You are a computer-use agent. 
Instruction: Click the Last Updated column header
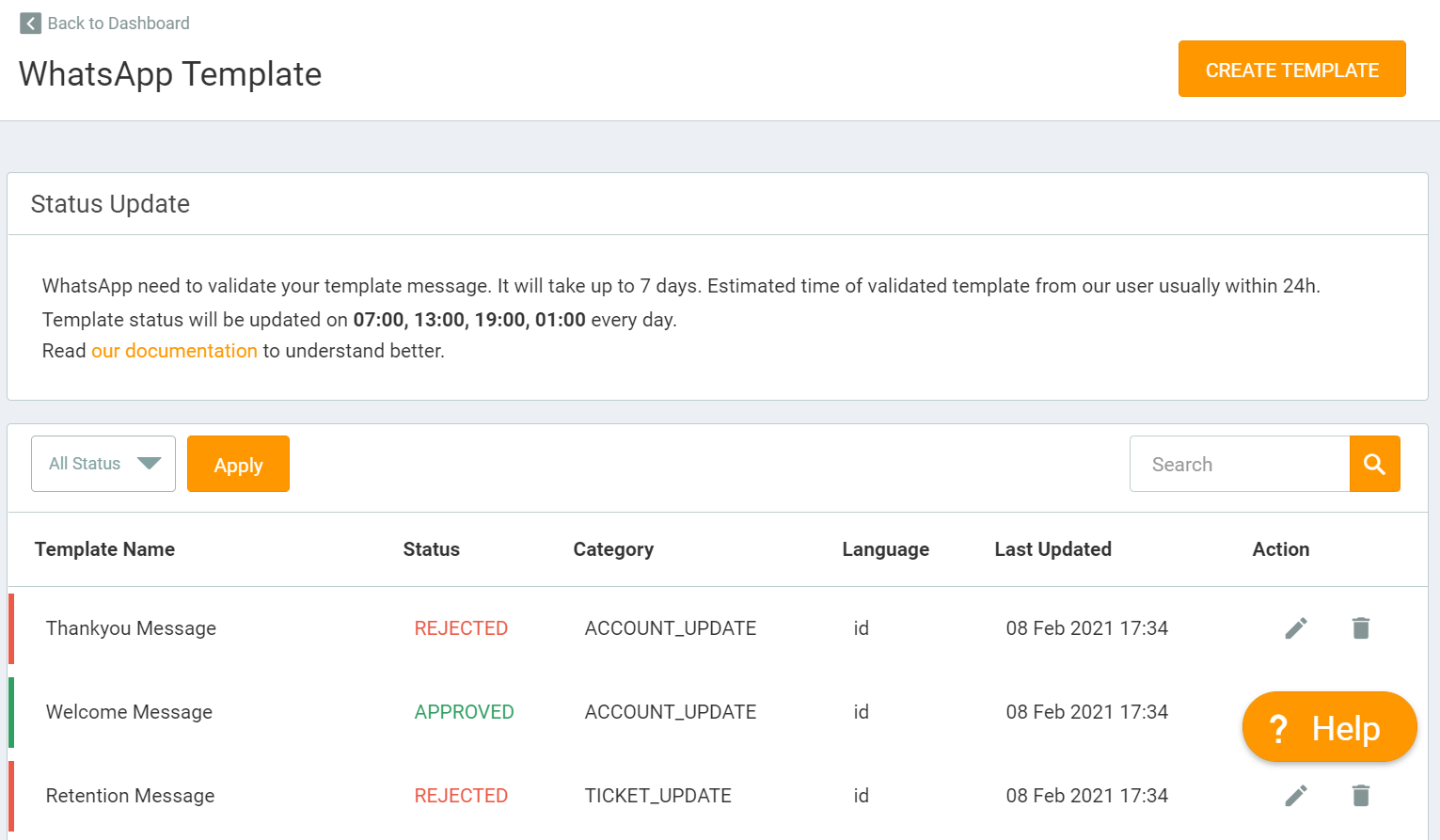1053,549
